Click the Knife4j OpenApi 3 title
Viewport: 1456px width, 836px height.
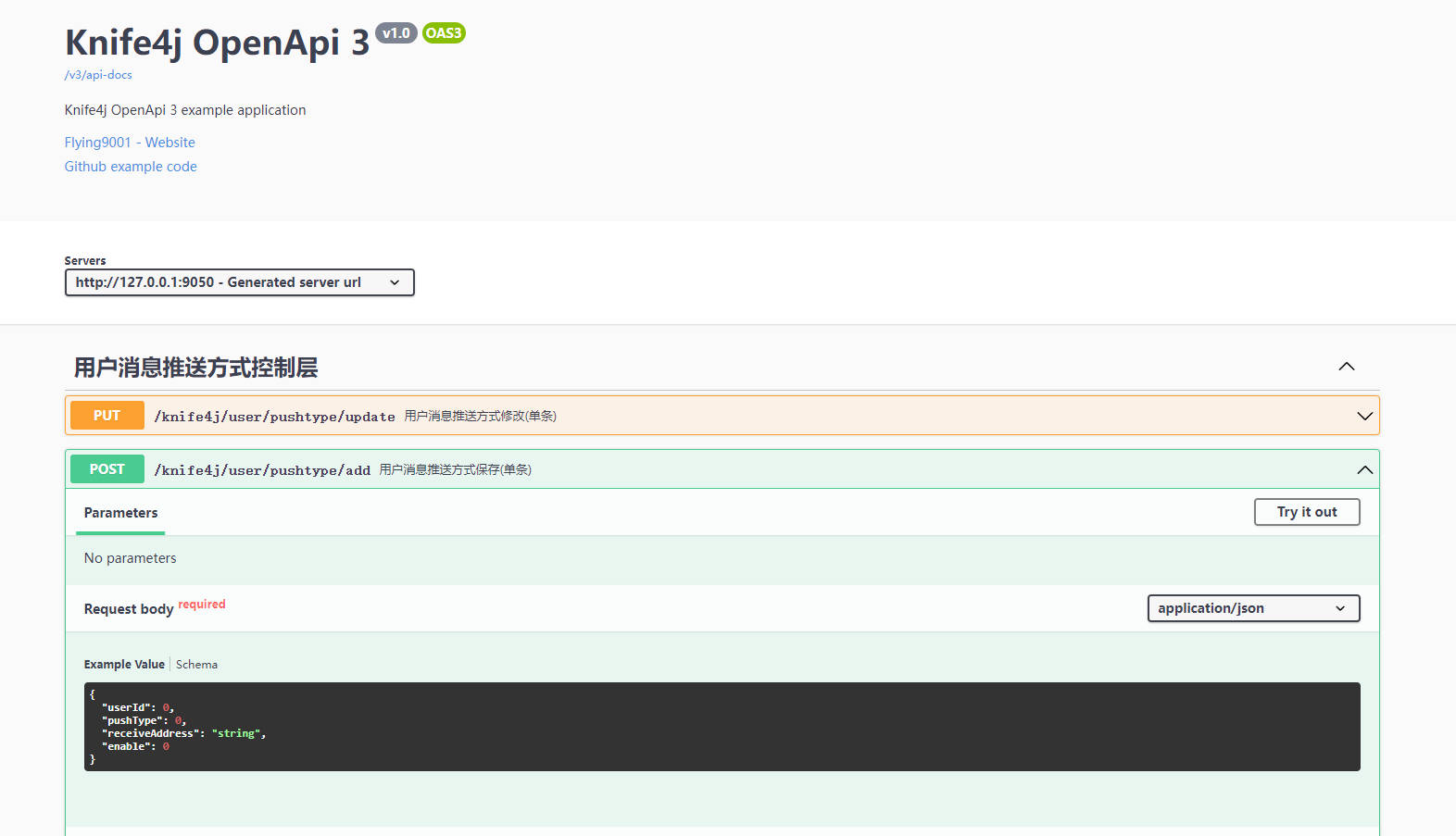point(218,43)
